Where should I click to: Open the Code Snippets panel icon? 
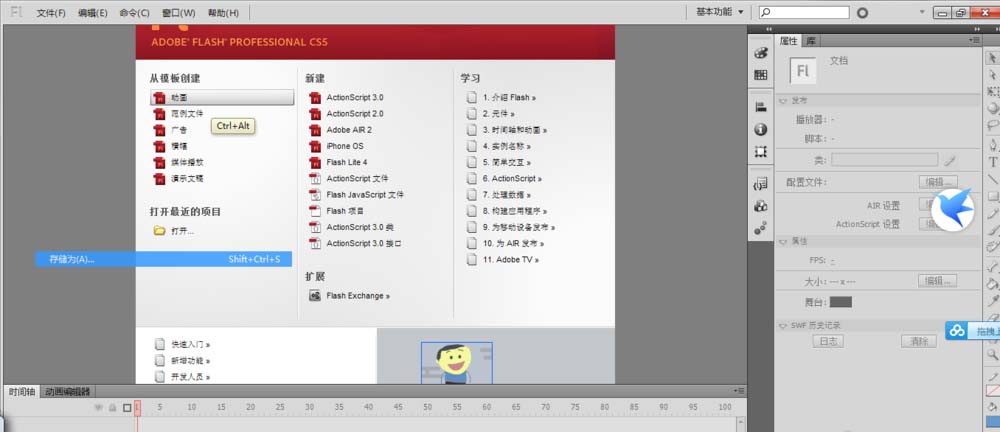tap(760, 184)
